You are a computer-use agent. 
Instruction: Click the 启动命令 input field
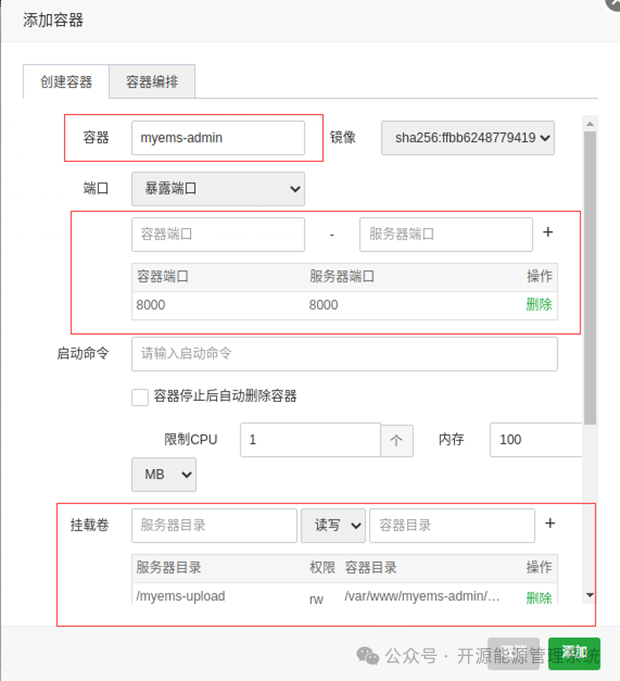click(344, 354)
